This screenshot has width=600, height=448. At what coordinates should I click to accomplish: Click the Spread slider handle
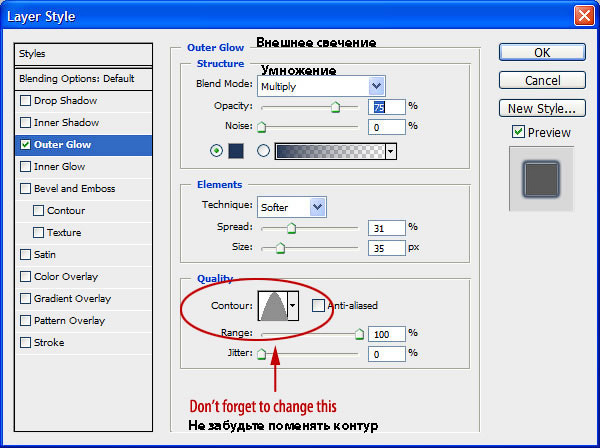(x=292, y=228)
